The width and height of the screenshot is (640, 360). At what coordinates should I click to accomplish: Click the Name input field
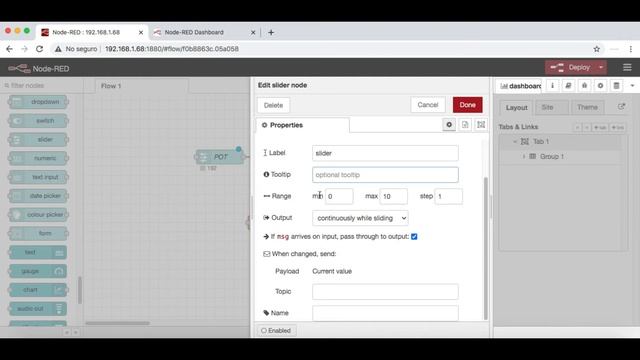point(385,313)
